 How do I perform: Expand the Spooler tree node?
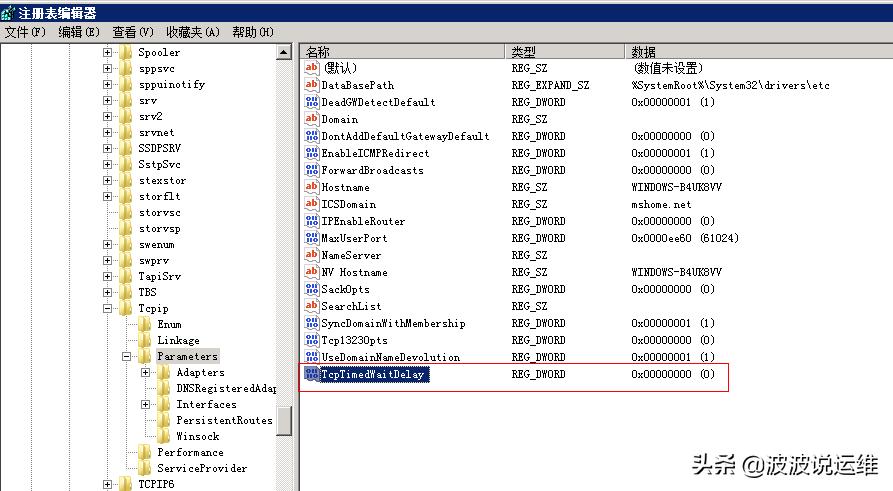pyautogui.click(x=107, y=52)
